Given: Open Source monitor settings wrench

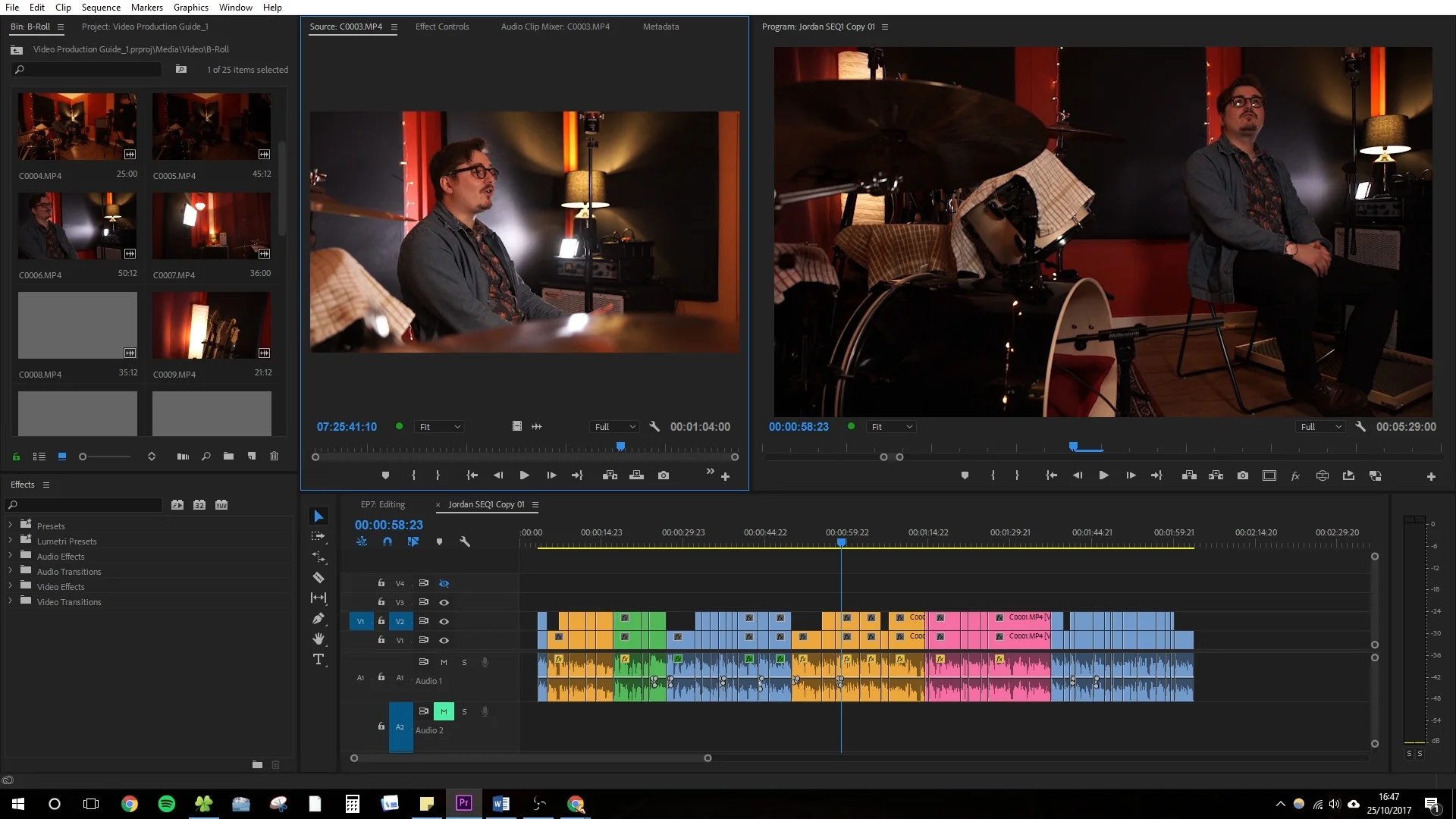Looking at the screenshot, I should click(654, 427).
